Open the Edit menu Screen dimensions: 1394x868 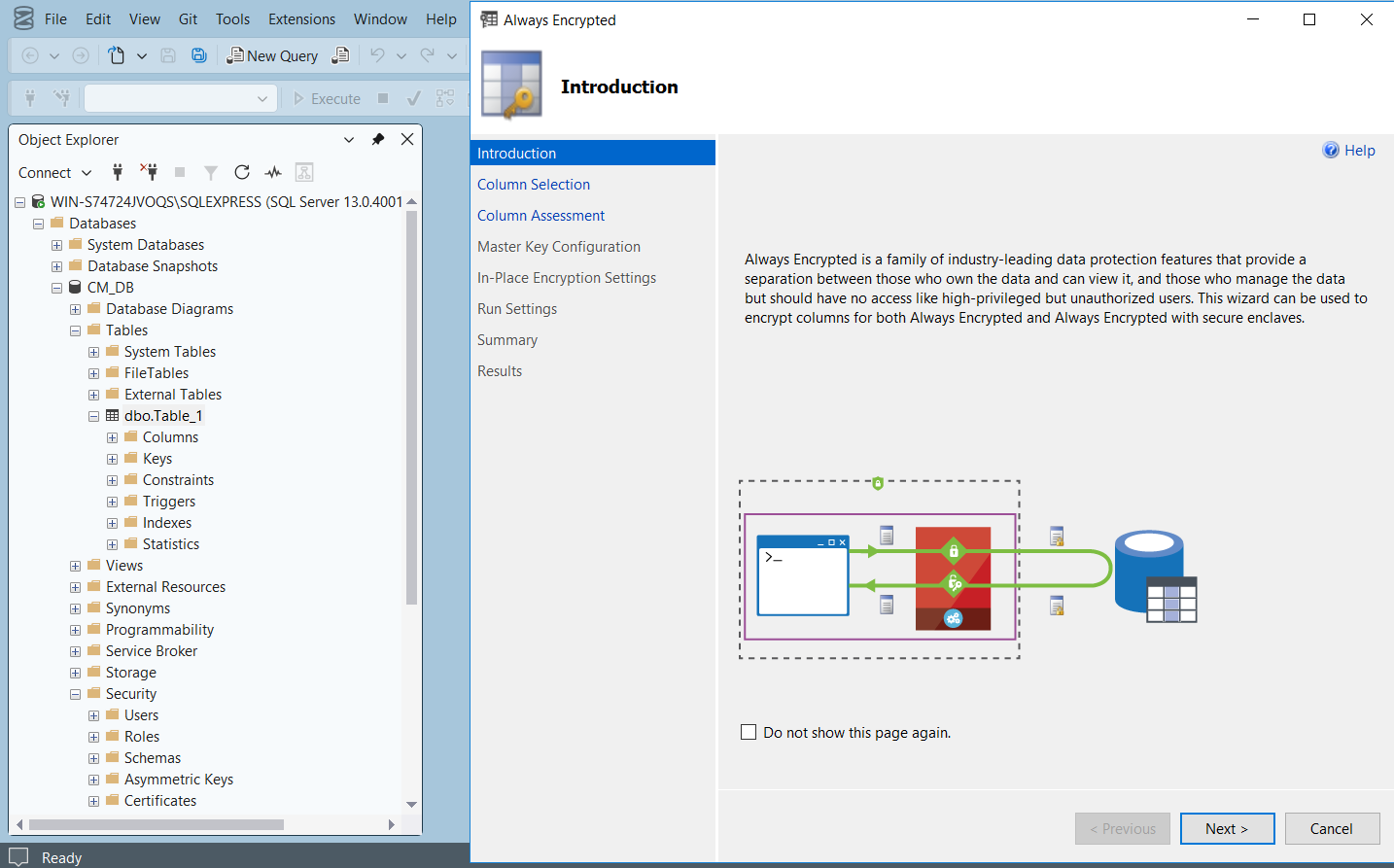pyautogui.click(x=98, y=18)
